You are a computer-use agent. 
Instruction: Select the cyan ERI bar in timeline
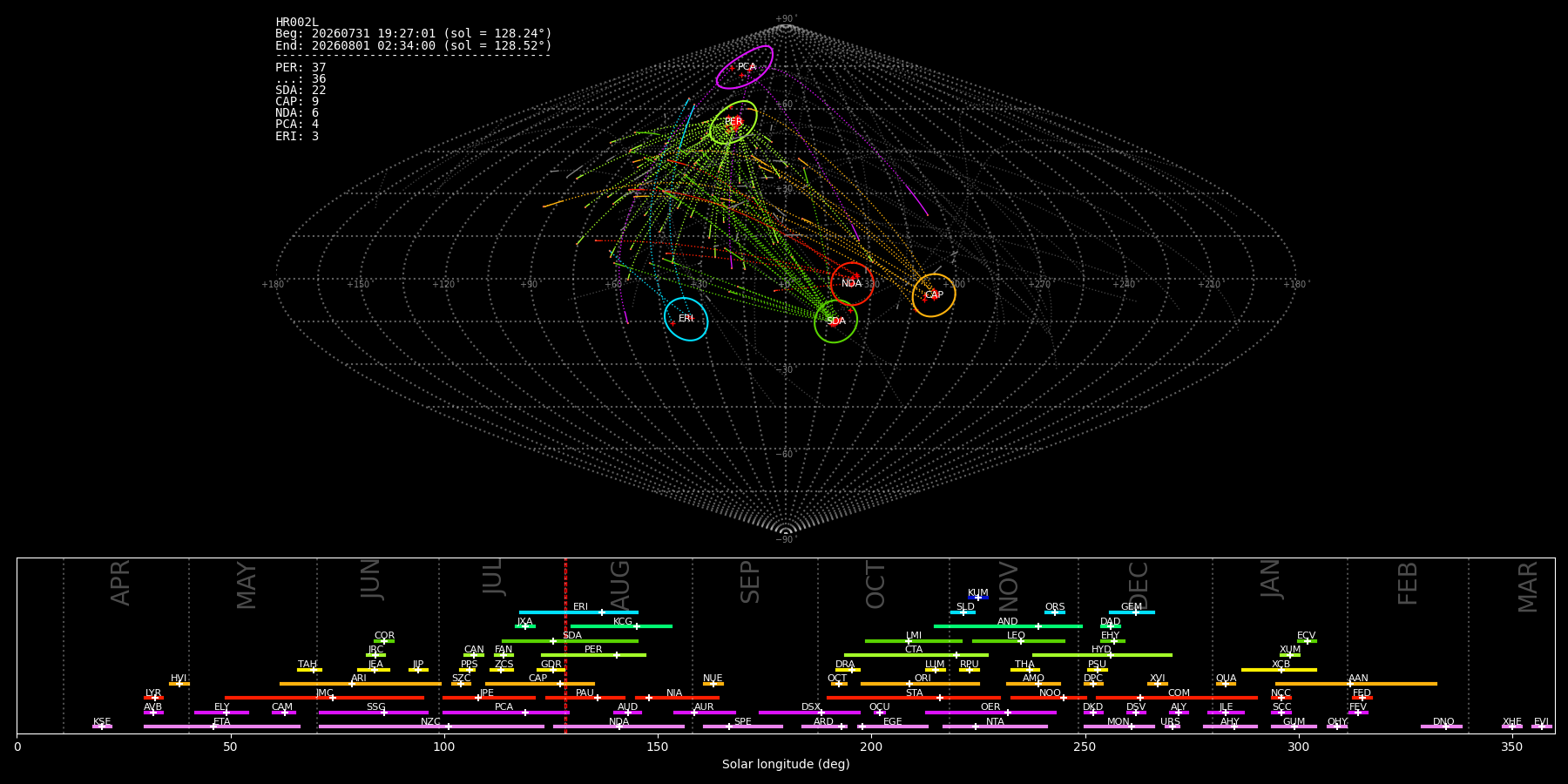click(578, 612)
